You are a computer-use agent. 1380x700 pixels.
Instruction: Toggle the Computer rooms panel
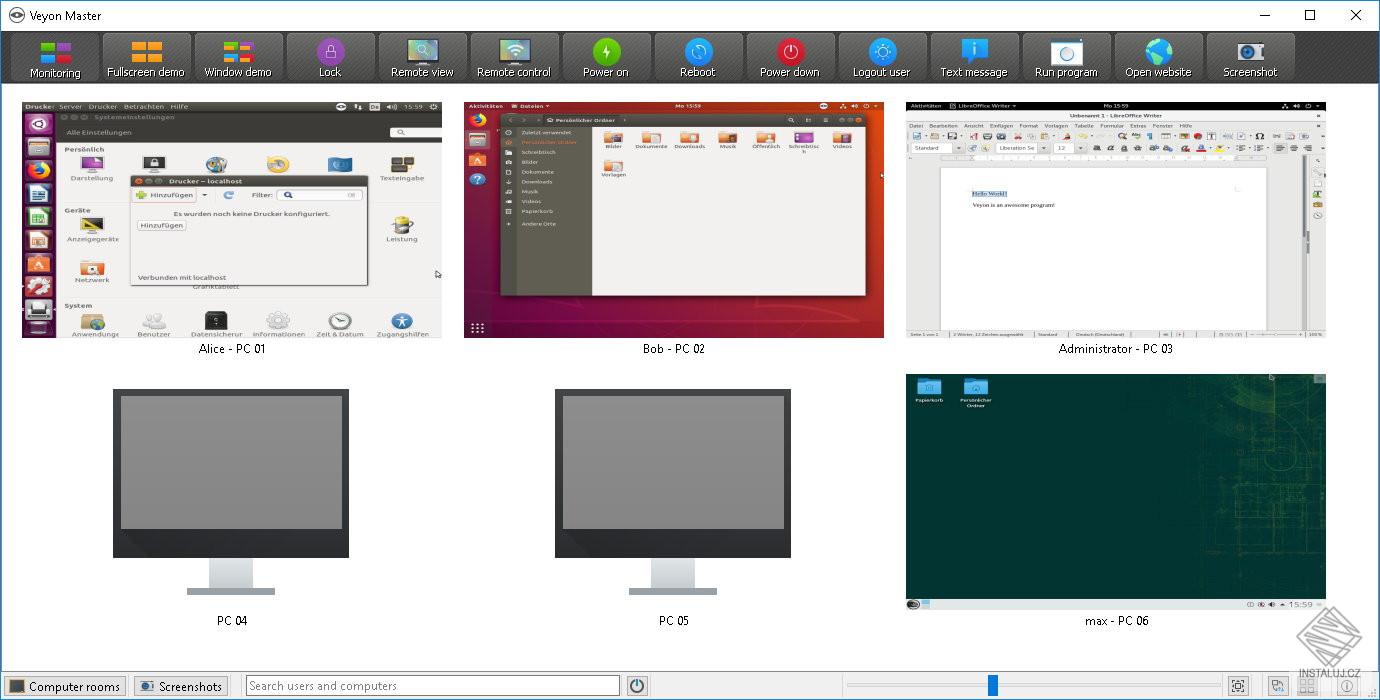tap(65, 686)
